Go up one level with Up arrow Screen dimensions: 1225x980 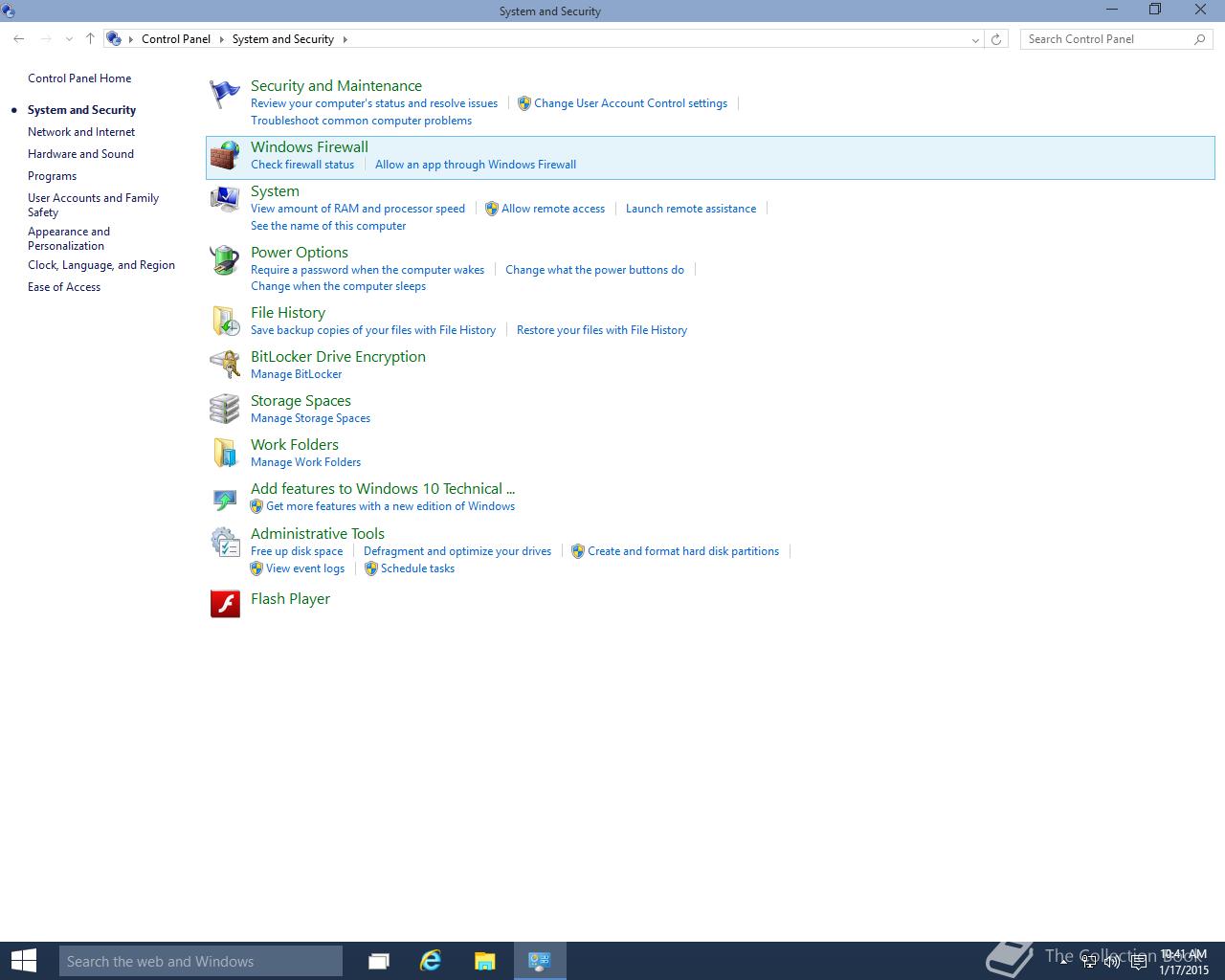[x=90, y=39]
